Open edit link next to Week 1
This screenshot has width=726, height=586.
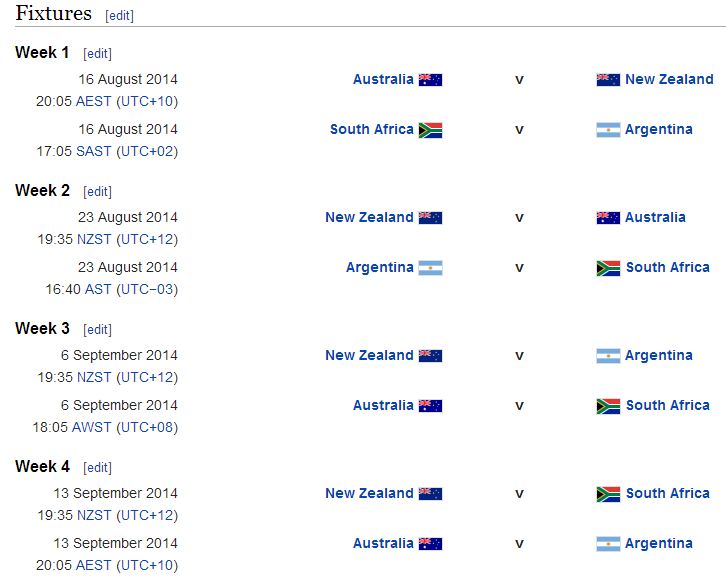(97, 54)
